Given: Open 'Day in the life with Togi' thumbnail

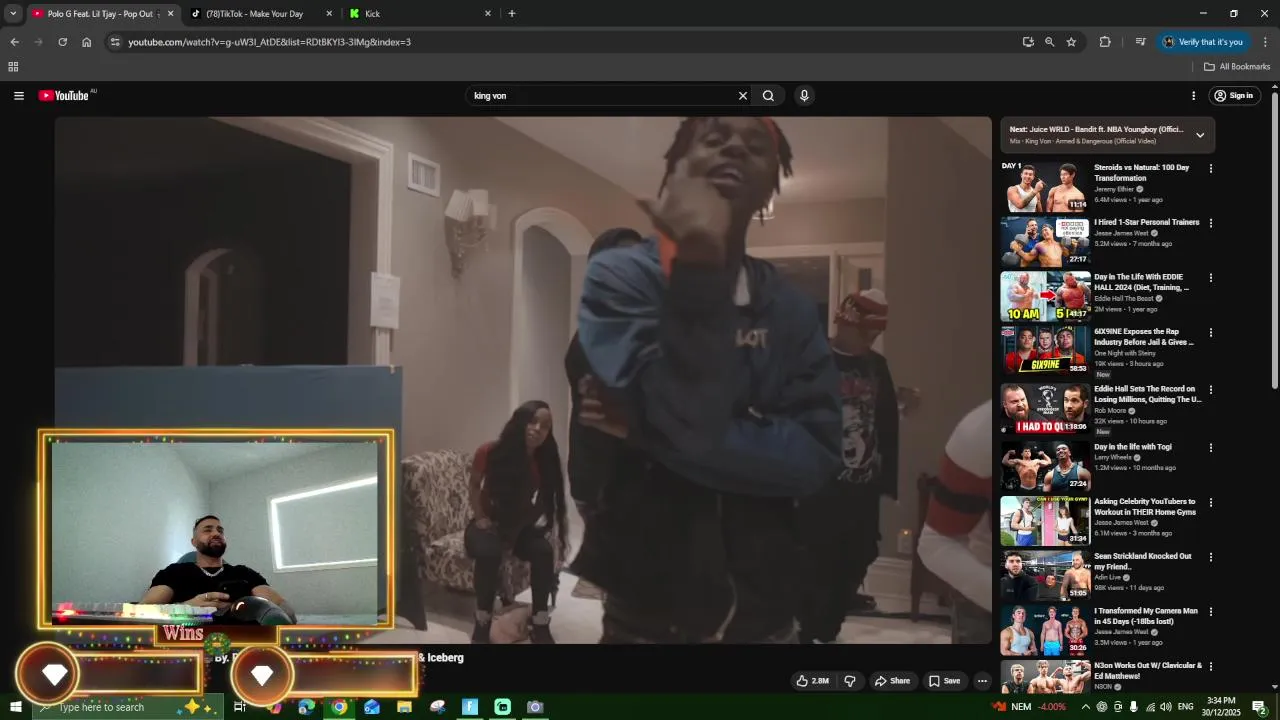Looking at the screenshot, I should tap(1045, 467).
